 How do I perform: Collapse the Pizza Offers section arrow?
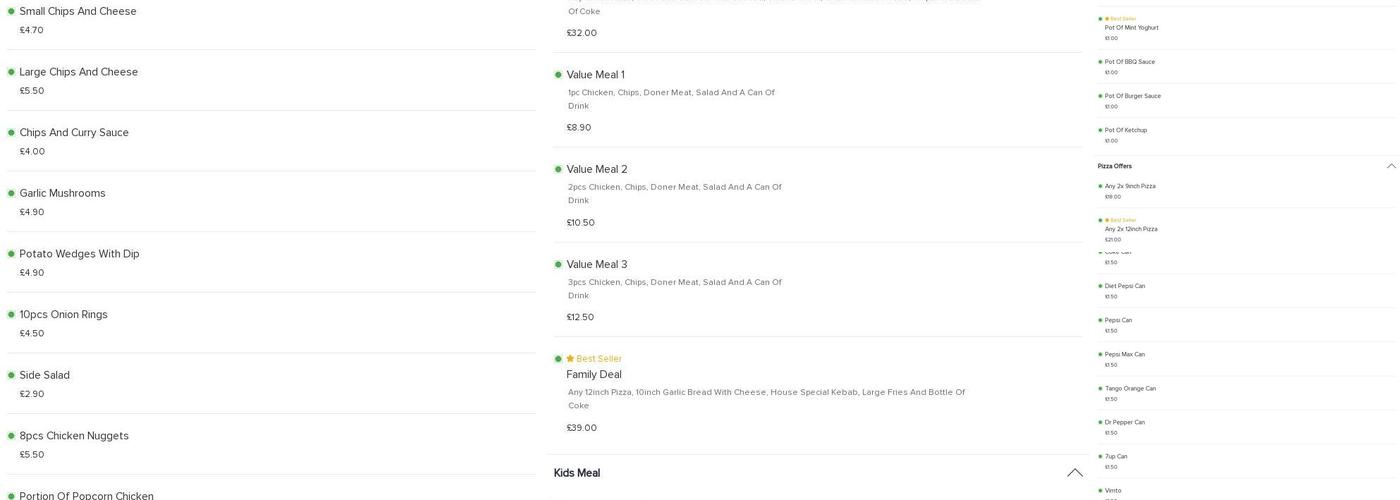point(1390,166)
